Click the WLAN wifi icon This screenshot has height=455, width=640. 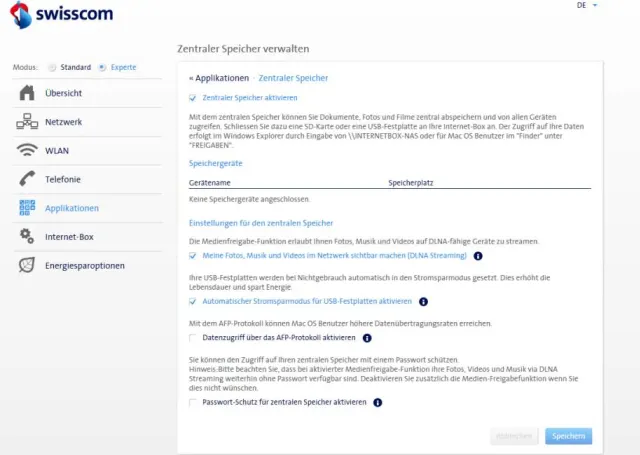point(27,151)
